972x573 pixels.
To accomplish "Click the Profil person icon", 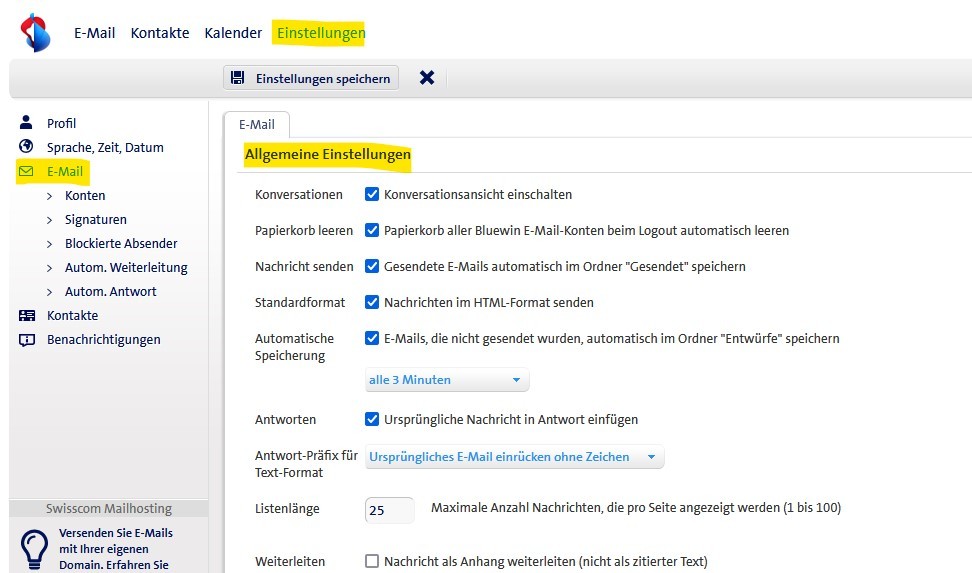I will [x=27, y=123].
